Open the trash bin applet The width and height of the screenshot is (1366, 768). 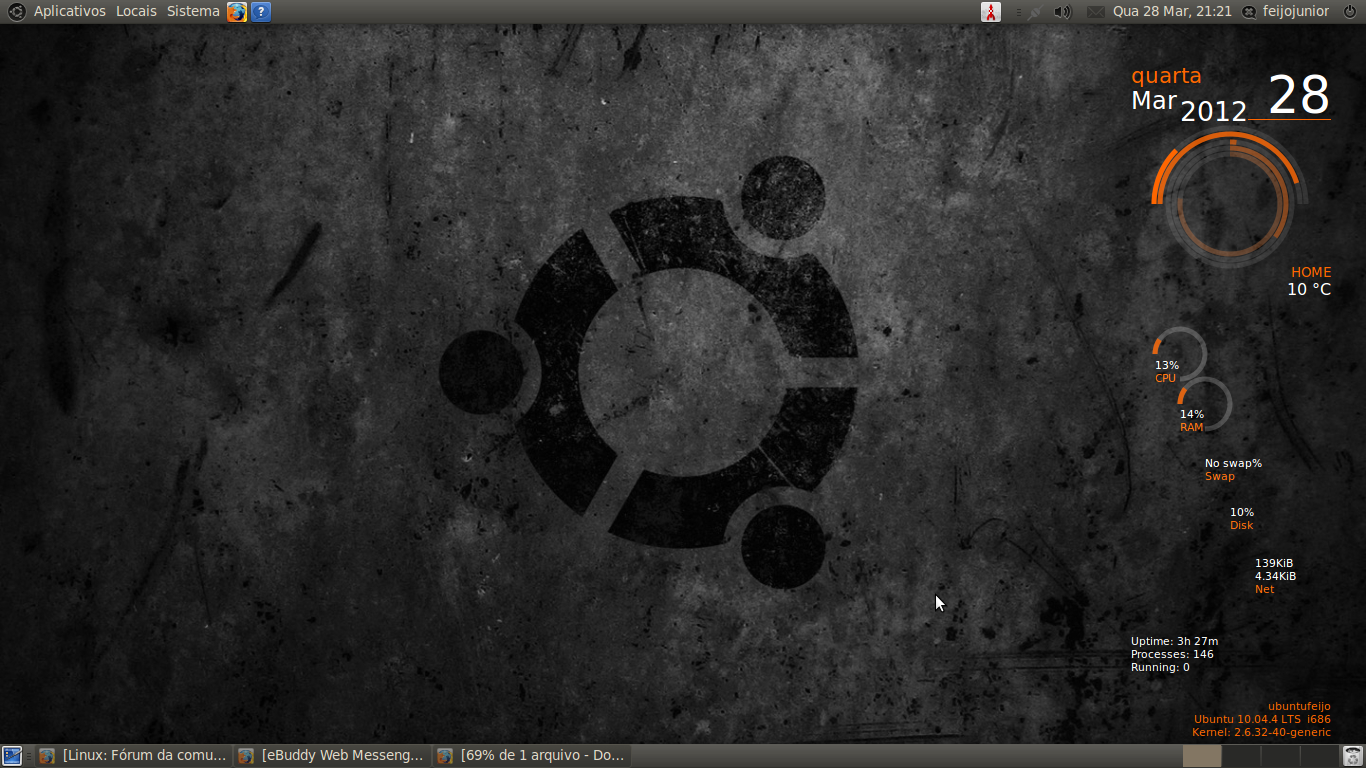point(1352,756)
